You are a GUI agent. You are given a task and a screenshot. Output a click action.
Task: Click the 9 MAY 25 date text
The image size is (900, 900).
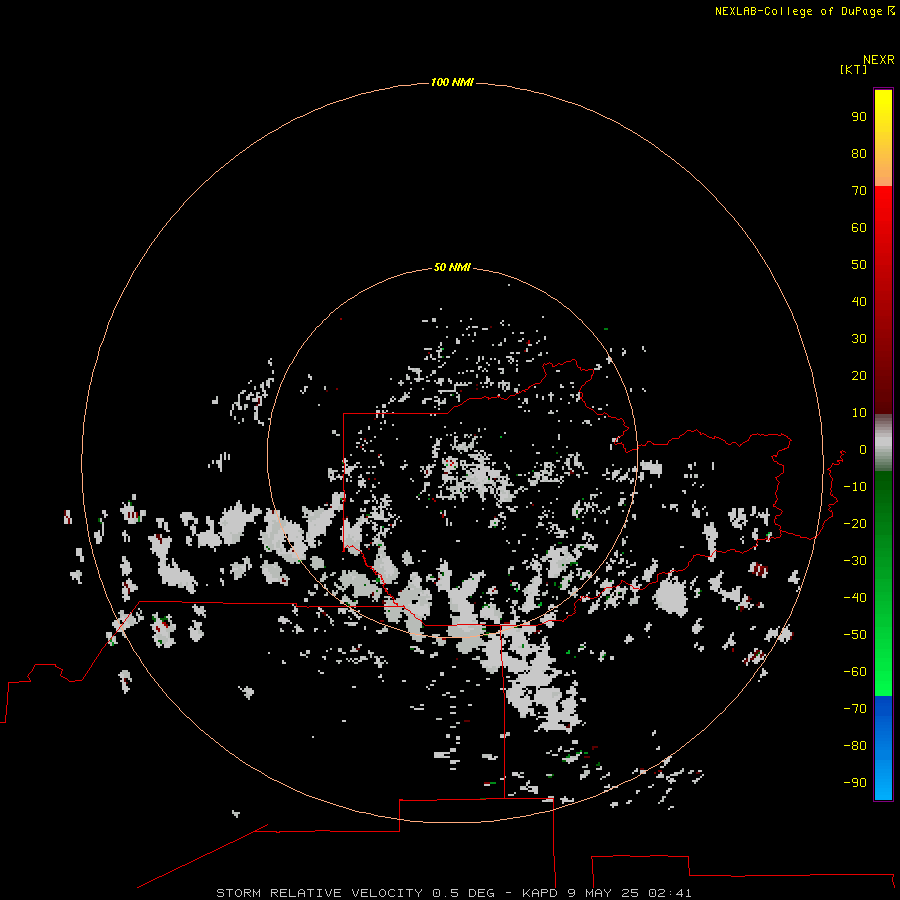click(x=603, y=893)
